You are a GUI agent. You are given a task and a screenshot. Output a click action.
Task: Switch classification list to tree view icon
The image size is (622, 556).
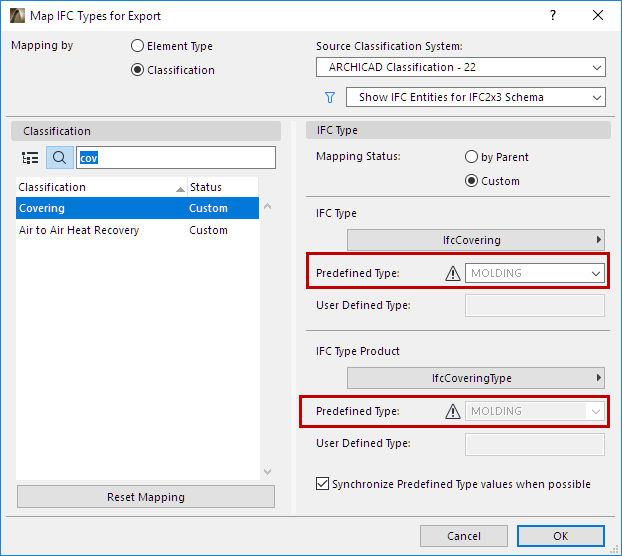30,158
